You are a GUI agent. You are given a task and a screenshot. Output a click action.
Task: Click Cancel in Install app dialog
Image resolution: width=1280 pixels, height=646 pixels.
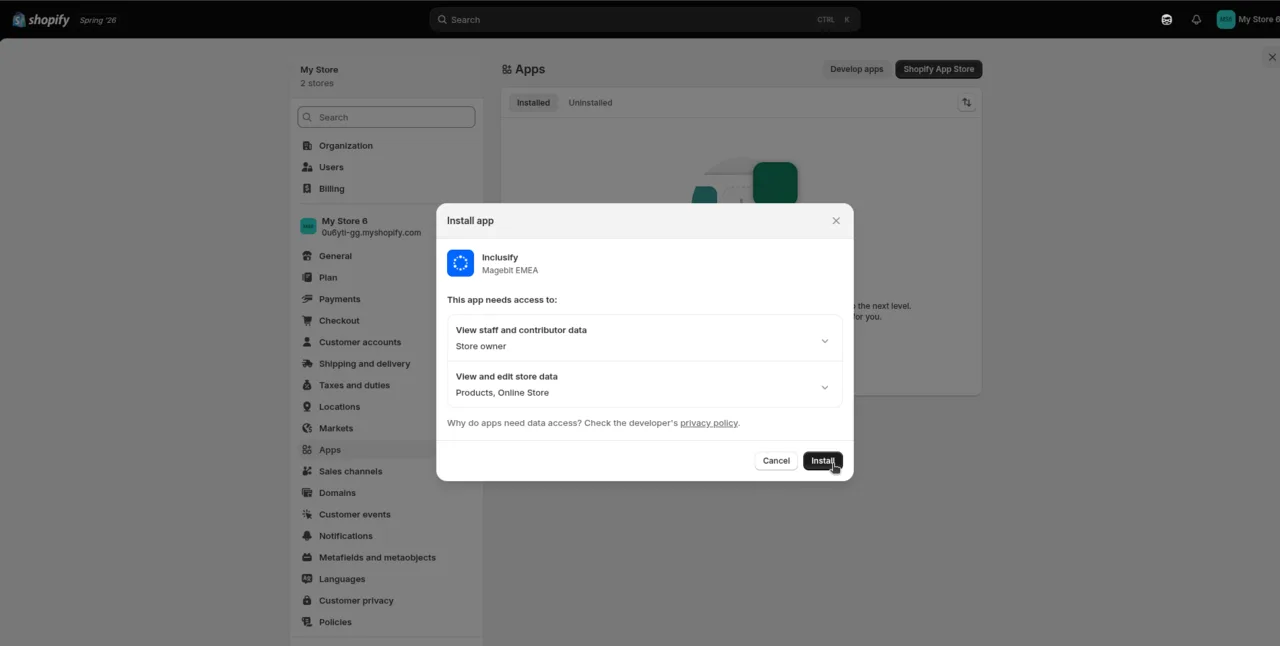click(776, 461)
